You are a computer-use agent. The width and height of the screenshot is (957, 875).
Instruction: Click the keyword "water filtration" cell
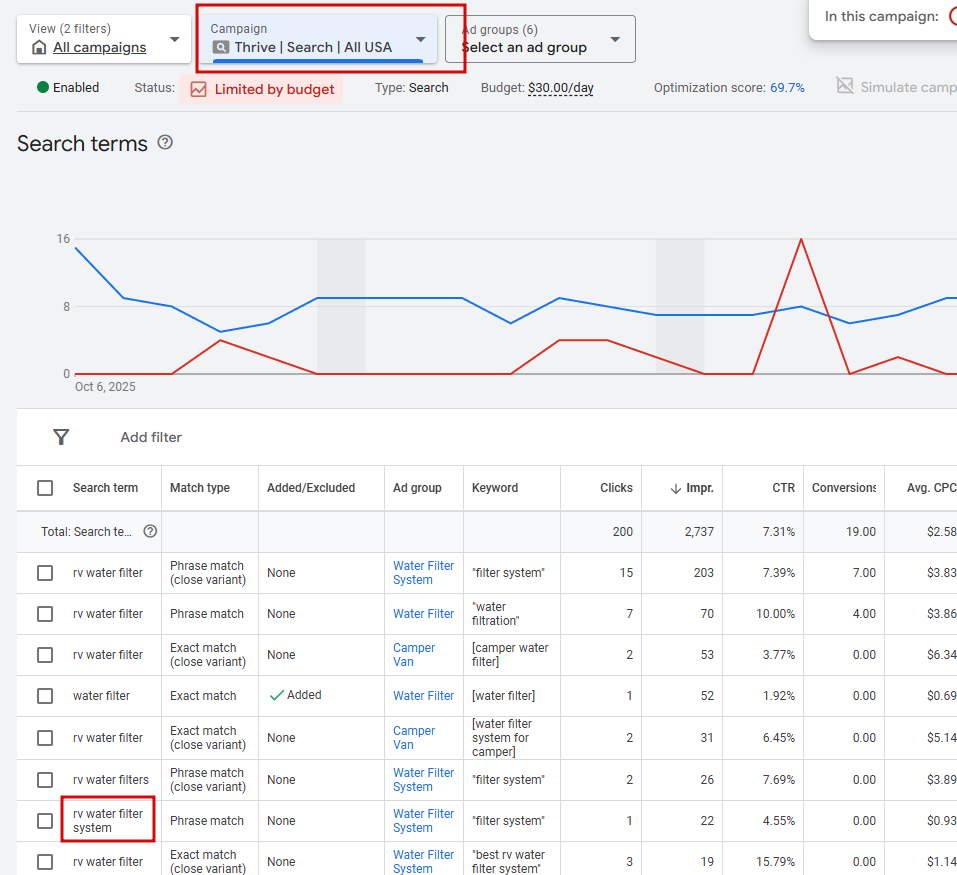pos(495,614)
